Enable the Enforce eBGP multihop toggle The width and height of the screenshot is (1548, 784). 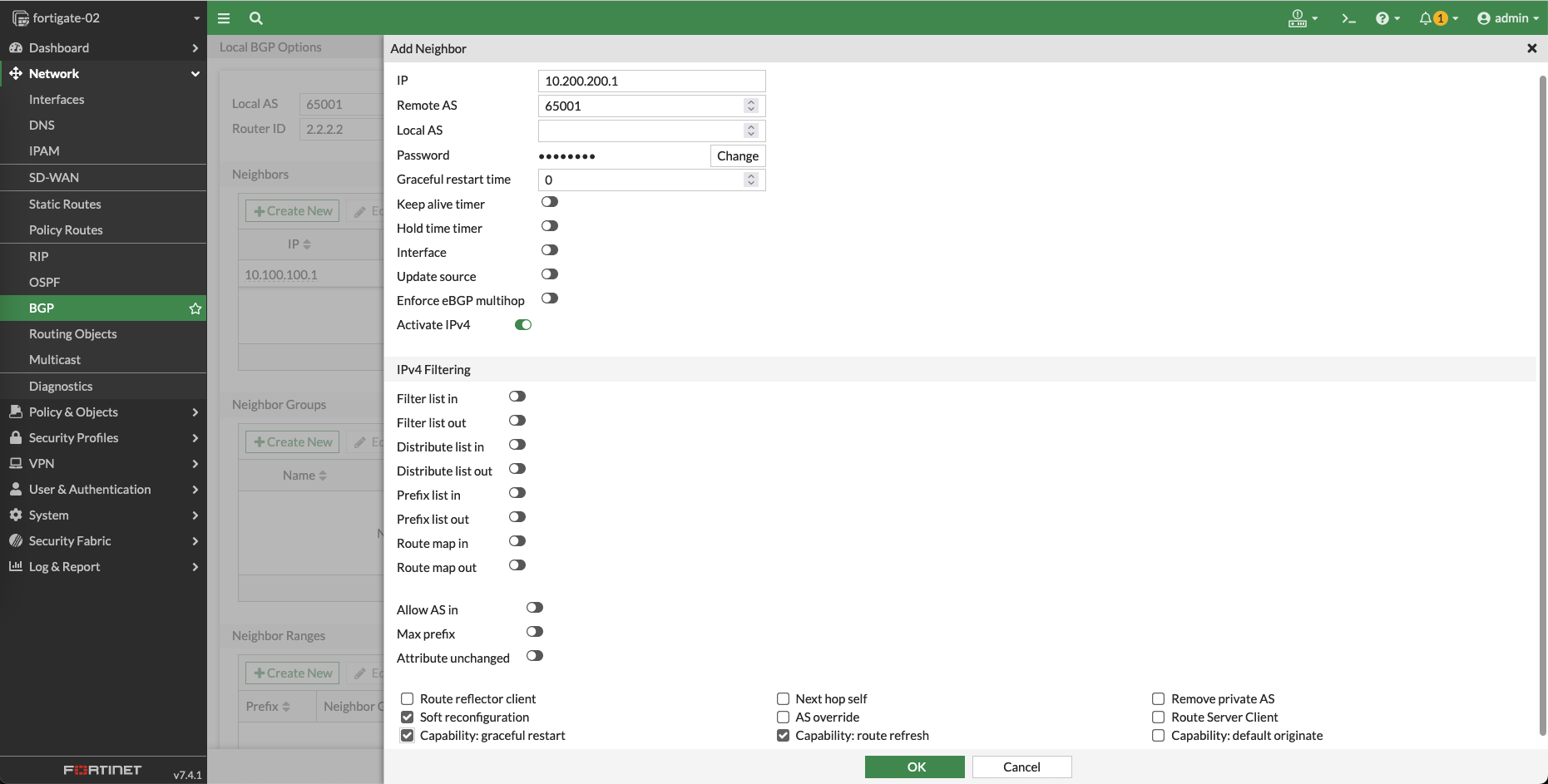(x=549, y=298)
